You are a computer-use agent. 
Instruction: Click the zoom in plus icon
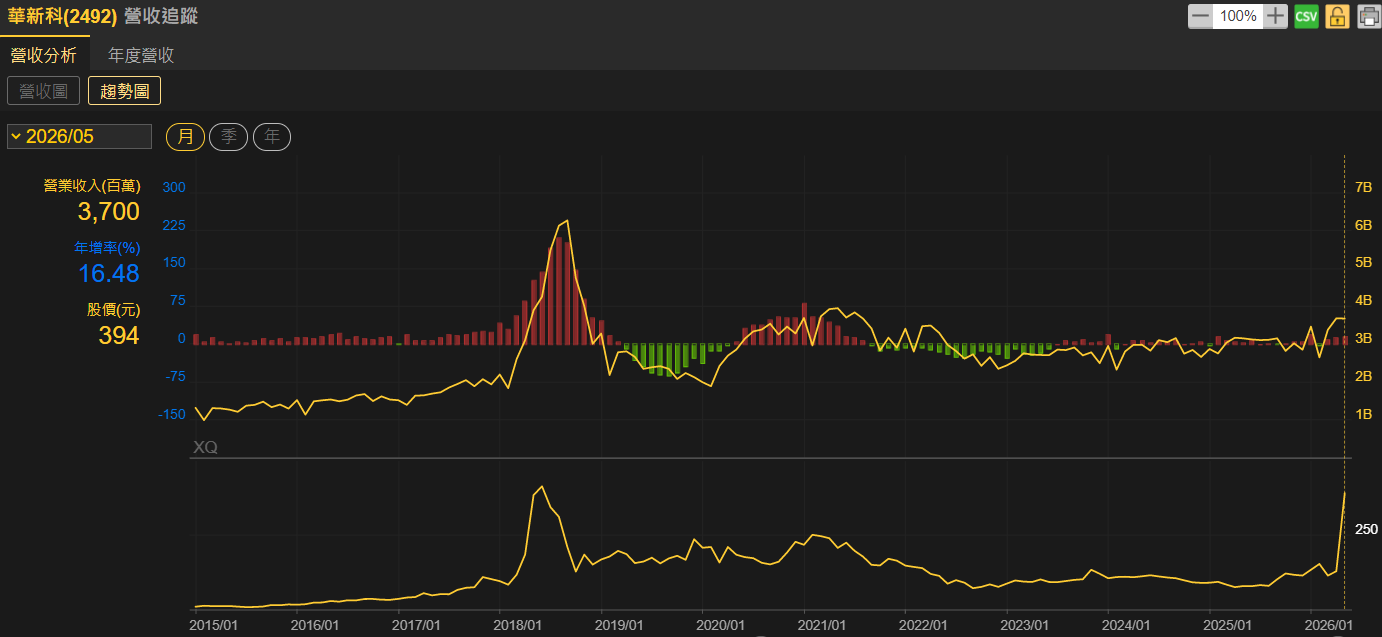point(1275,16)
